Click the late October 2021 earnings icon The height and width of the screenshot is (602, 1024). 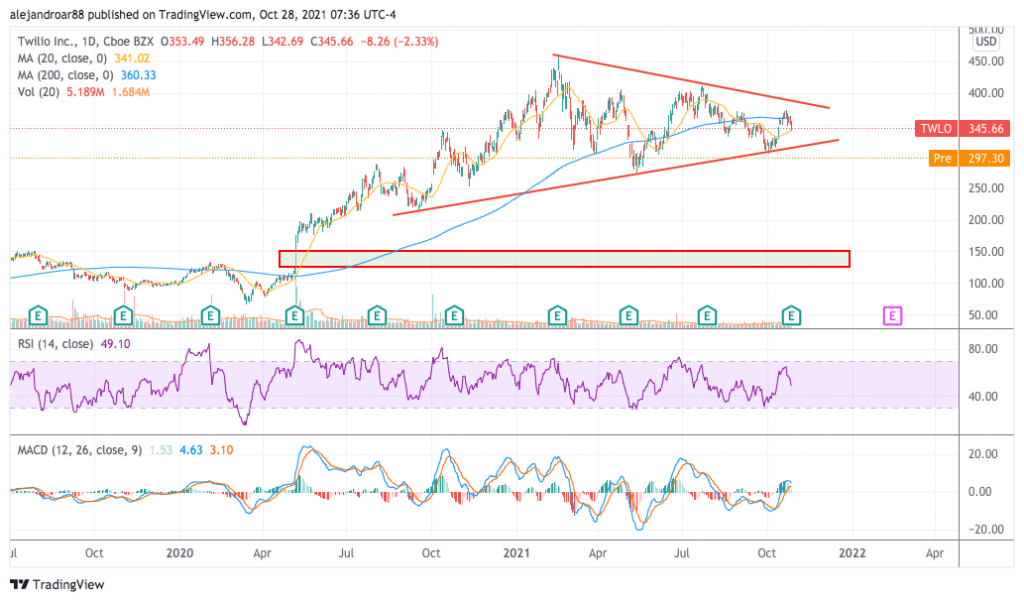792,316
